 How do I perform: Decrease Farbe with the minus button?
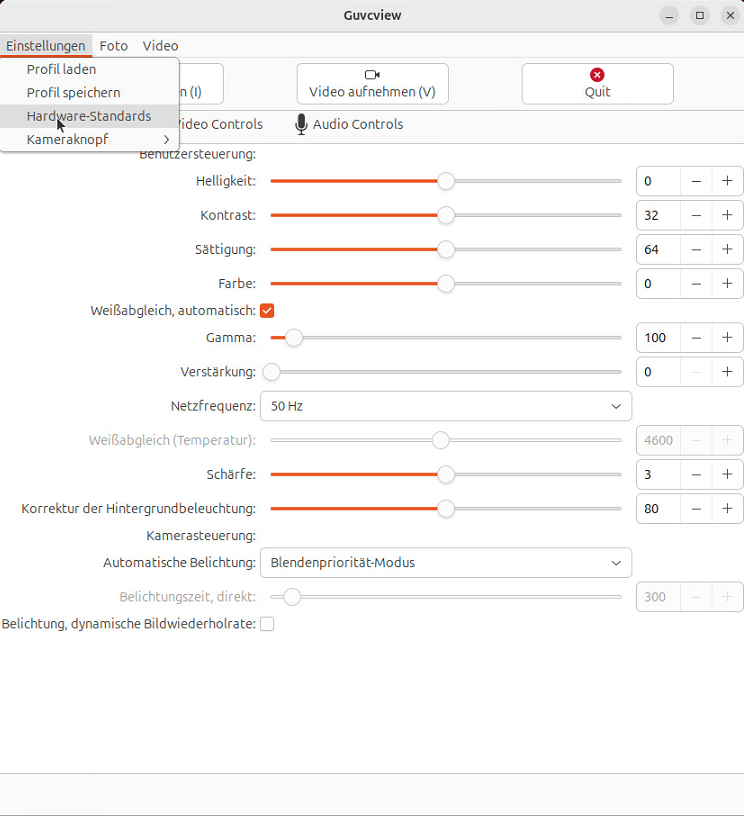696,284
